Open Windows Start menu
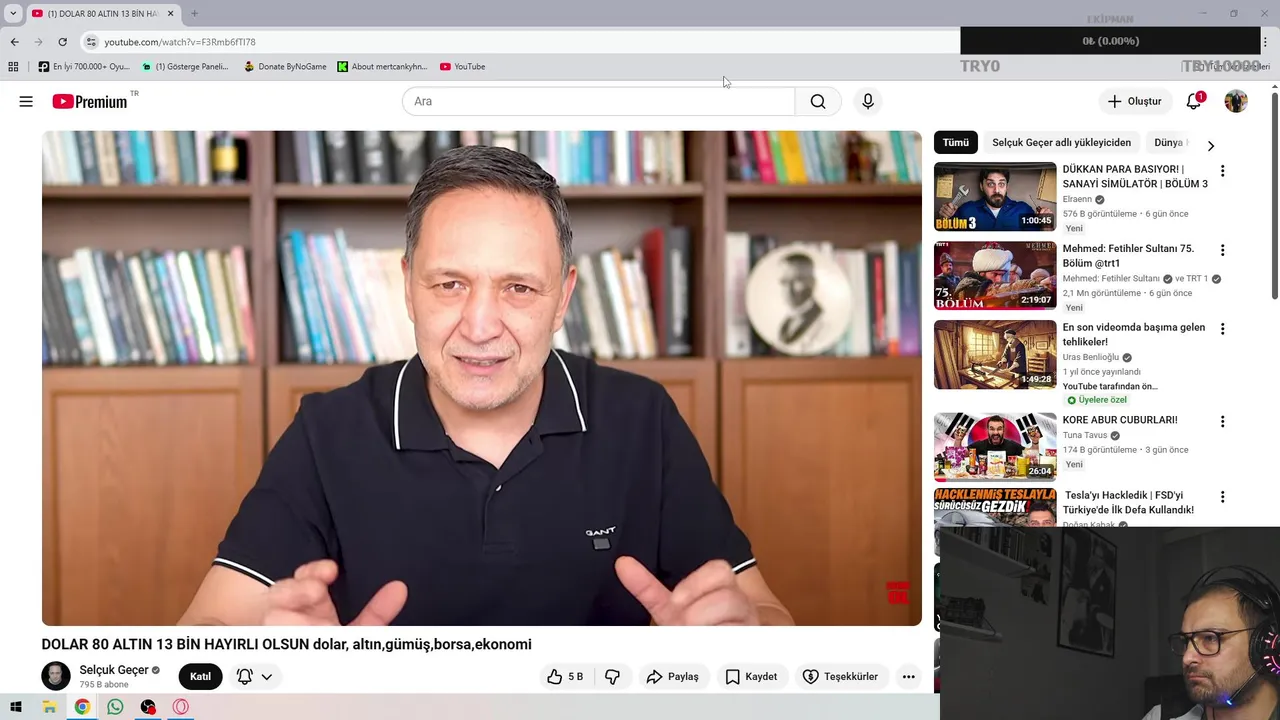Image resolution: width=1280 pixels, height=720 pixels. 15,707
